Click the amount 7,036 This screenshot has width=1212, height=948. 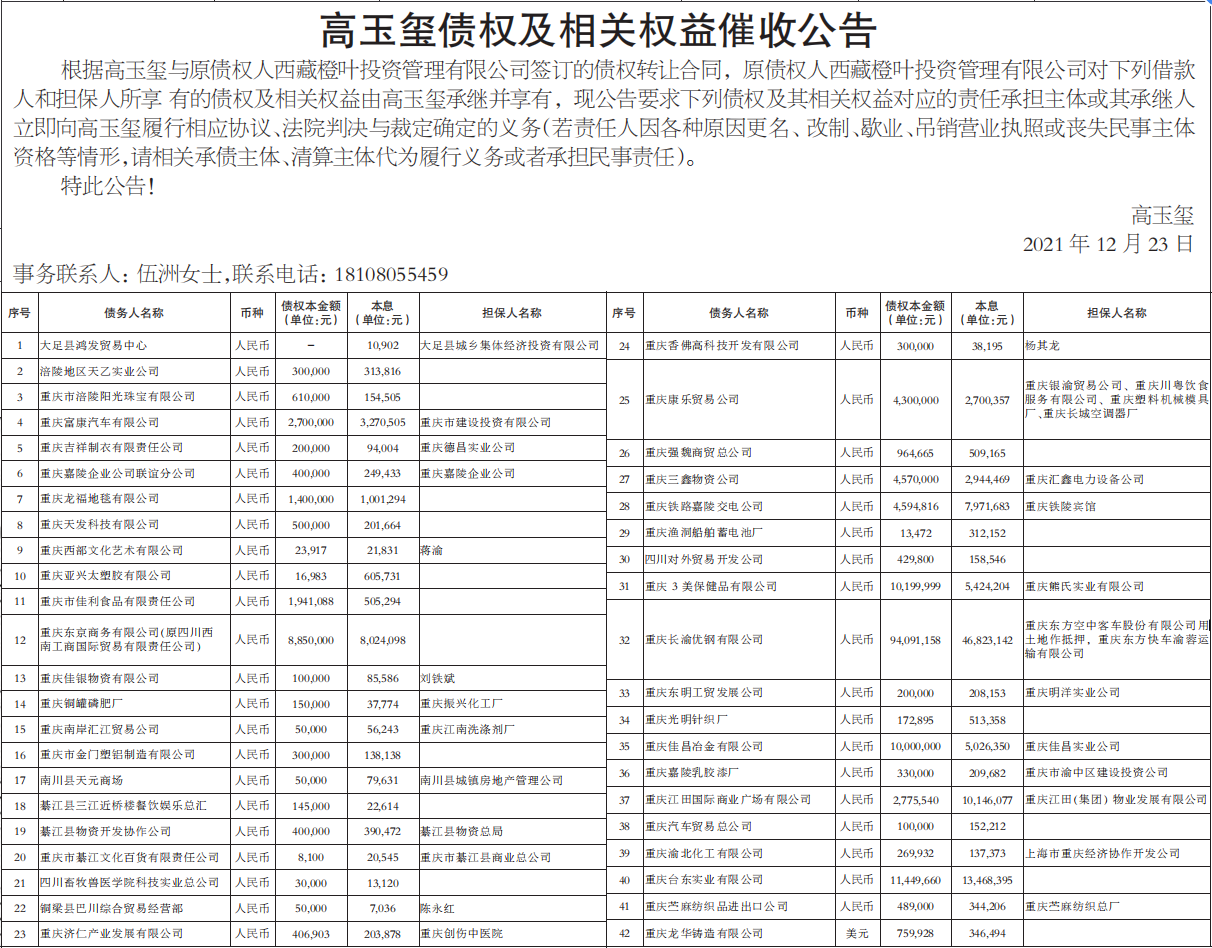384,910
